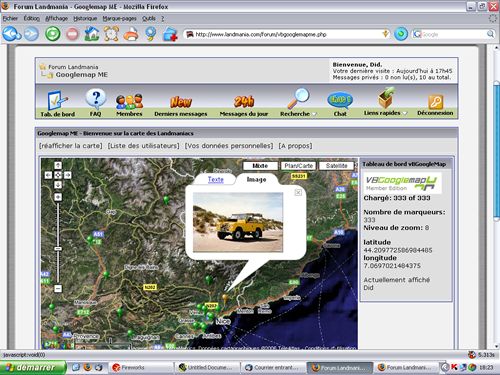
Task: Recenter map with the middle pan button
Action: tap(58, 175)
